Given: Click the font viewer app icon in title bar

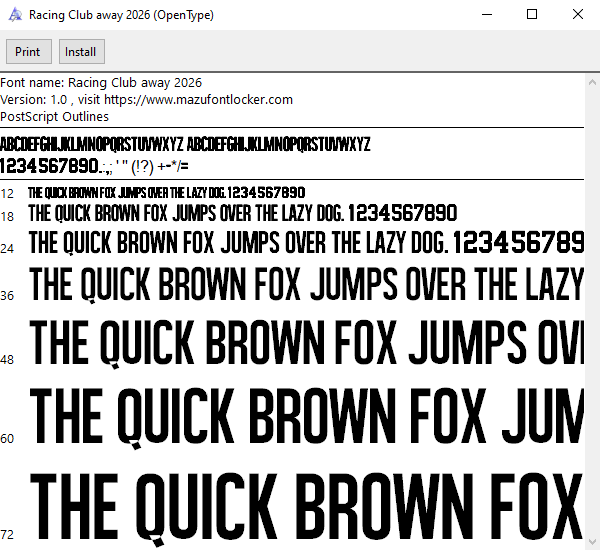Looking at the screenshot, I should (15, 15).
